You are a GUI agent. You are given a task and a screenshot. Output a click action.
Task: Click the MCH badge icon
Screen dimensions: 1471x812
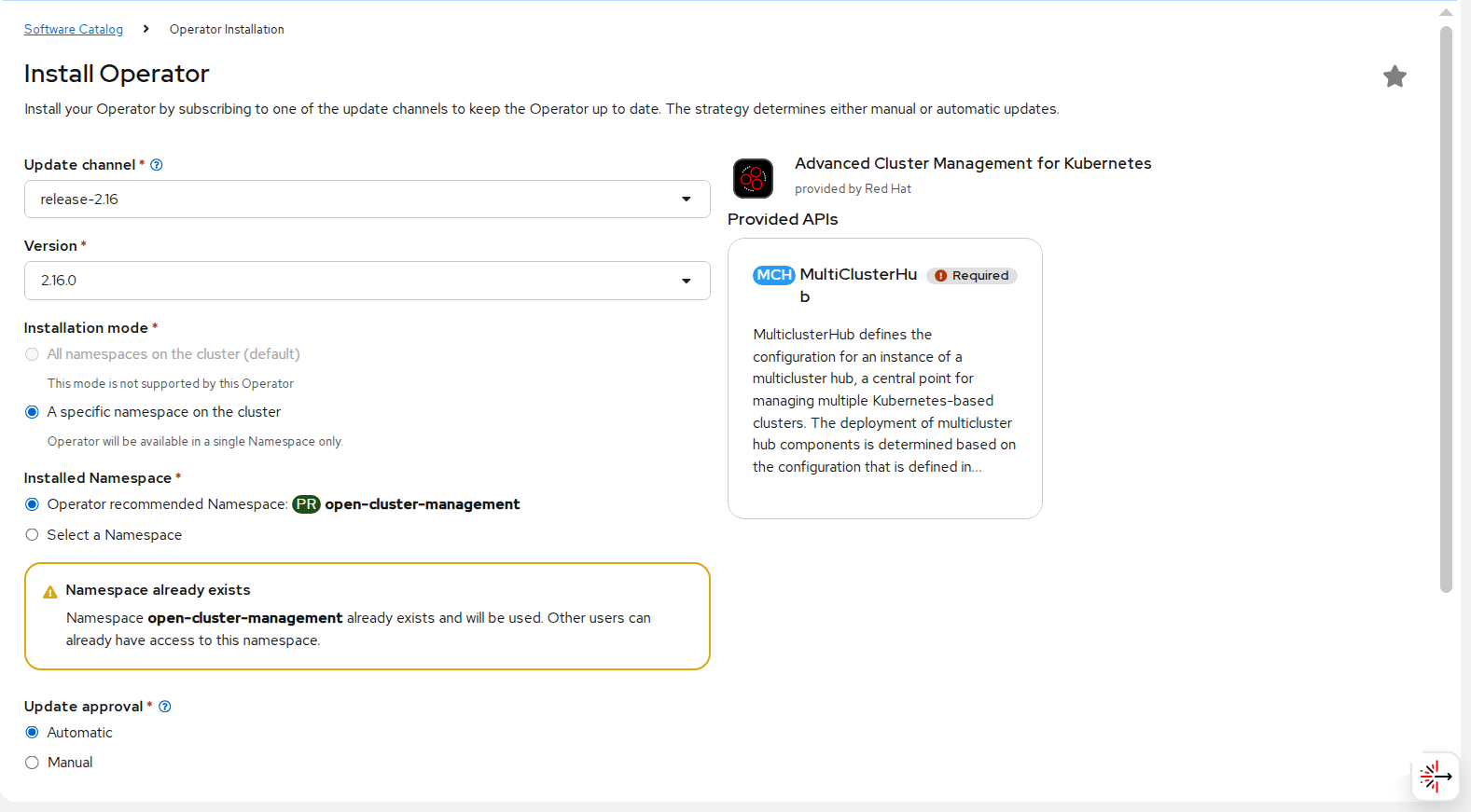point(773,275)
